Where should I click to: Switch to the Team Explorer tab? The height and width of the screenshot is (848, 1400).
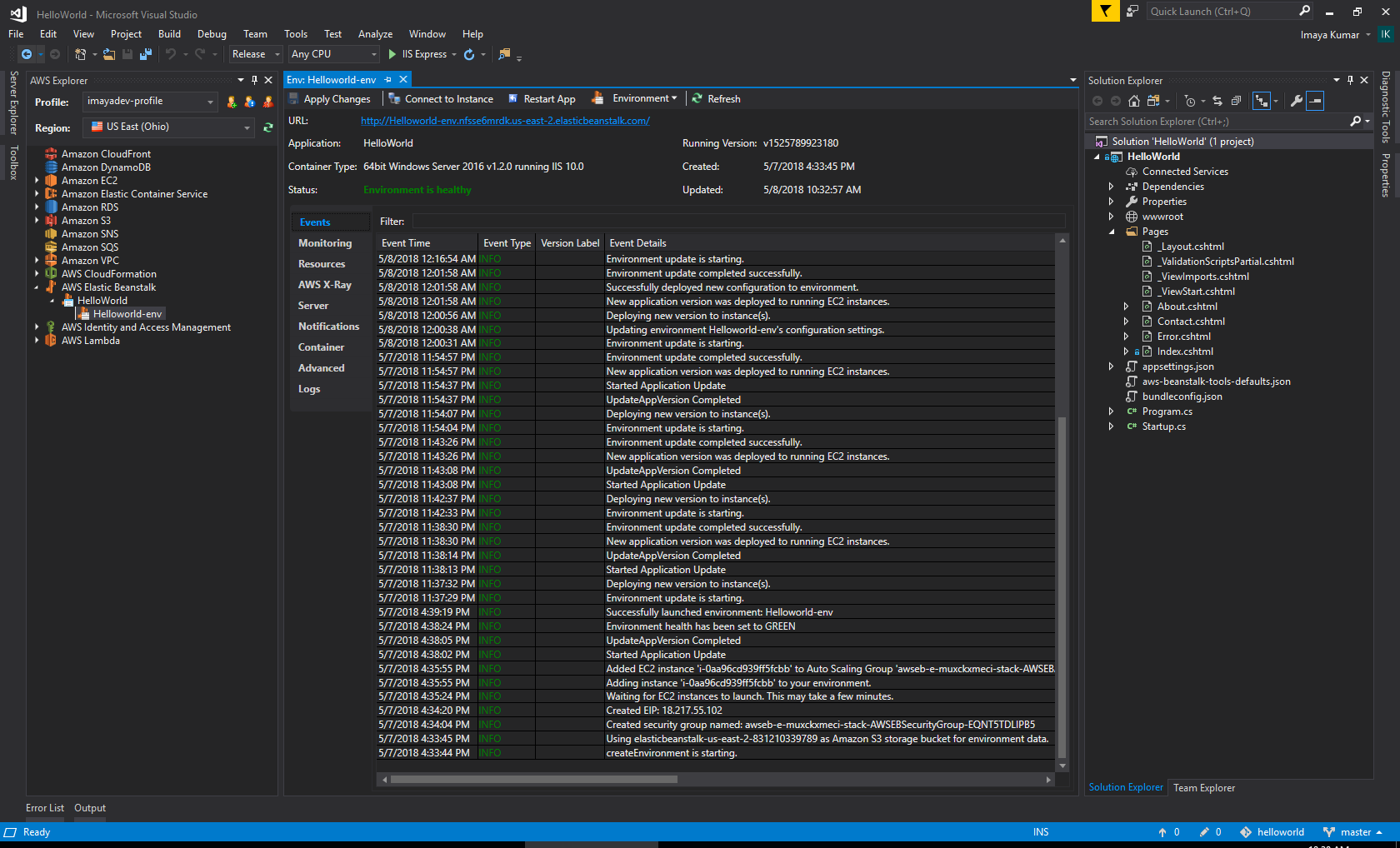click(1204, 788)
